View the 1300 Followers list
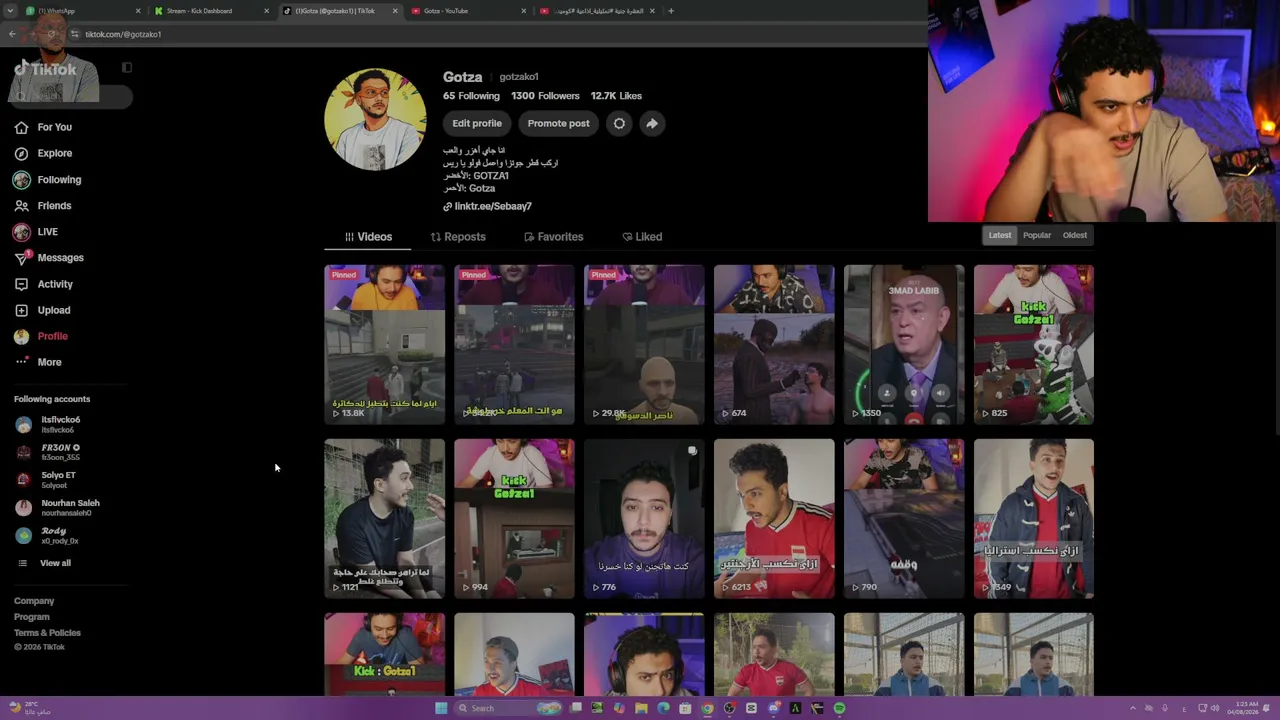 tap(545, 96)
